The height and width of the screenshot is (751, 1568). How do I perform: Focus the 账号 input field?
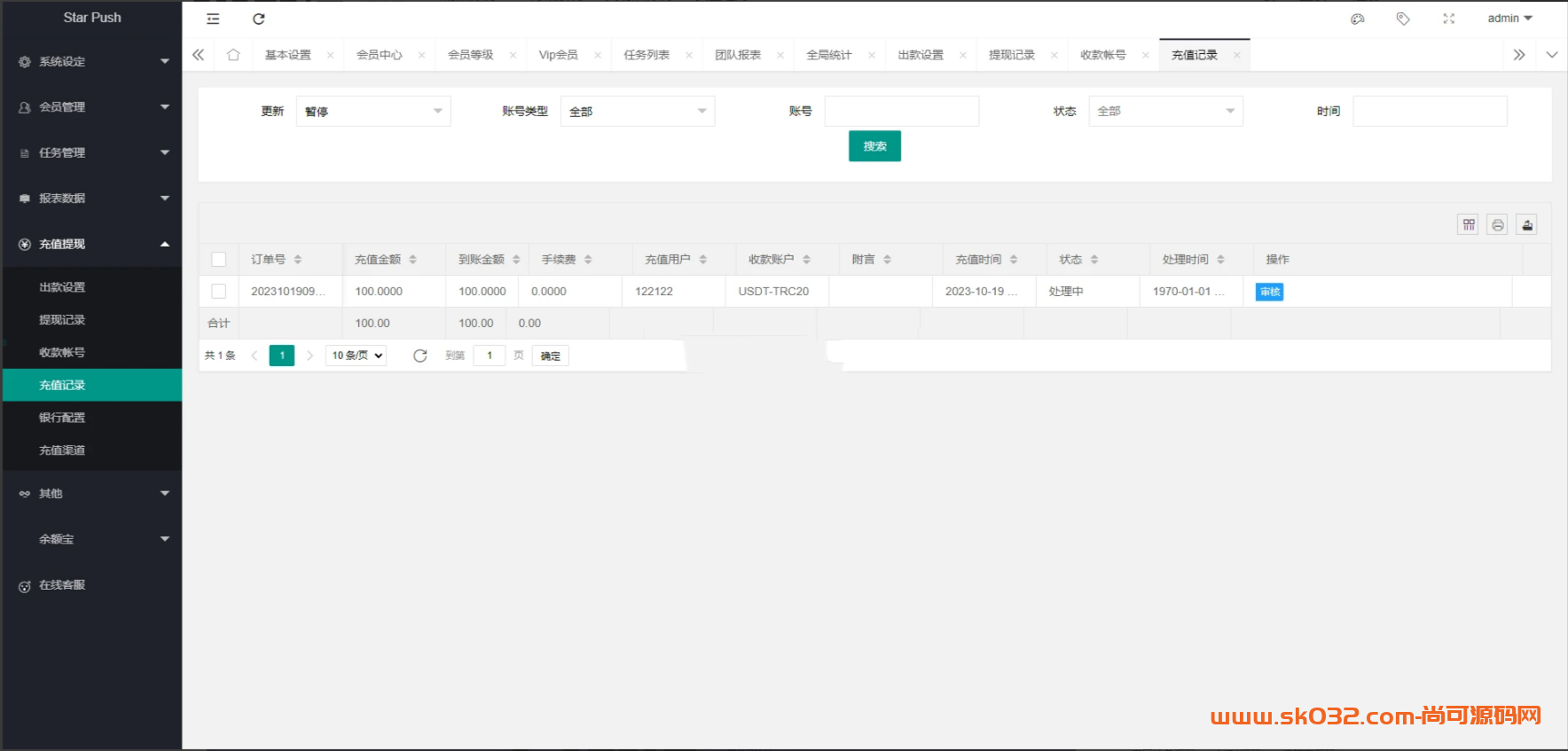(x=902, y=112)
